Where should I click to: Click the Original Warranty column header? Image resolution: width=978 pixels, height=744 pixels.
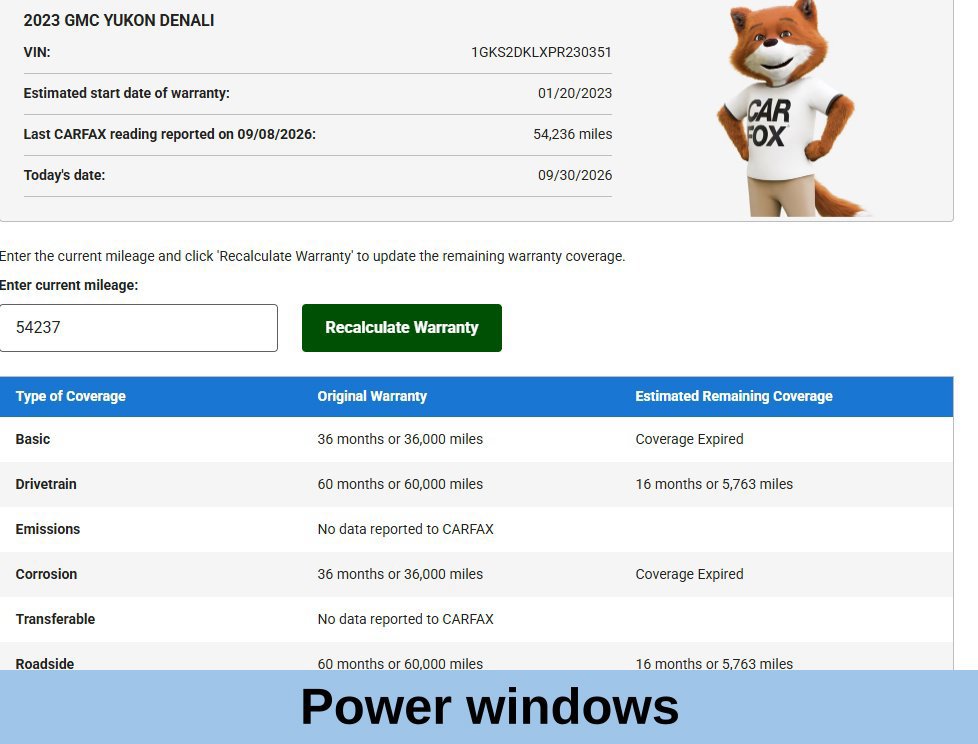[x=372, y=397]
